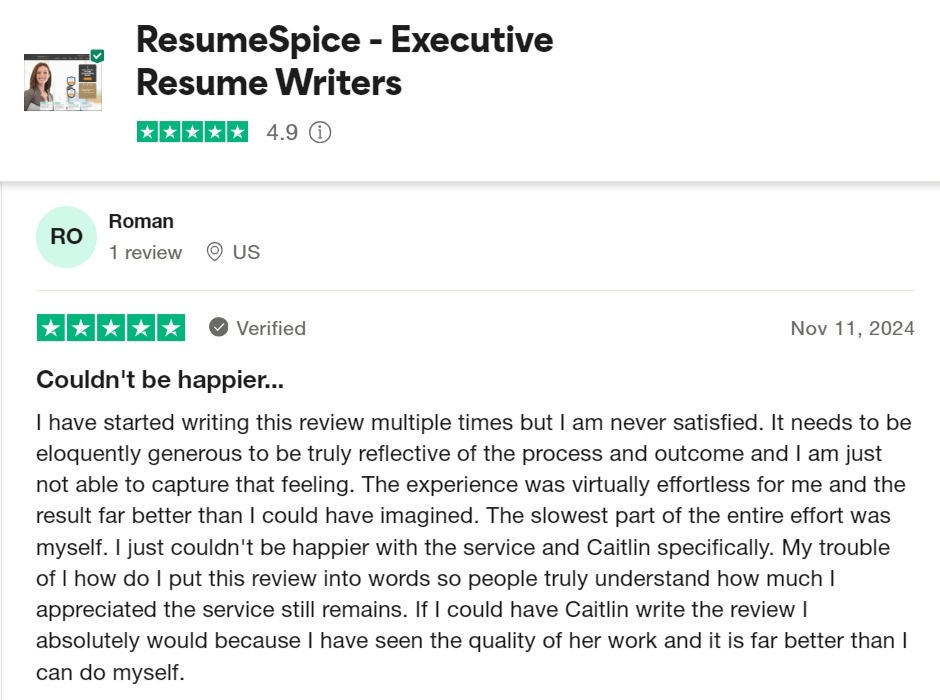Click the info icon beside the 4.9 rating
This screenshot has height=700, width=940.
(x=320, y=132)
